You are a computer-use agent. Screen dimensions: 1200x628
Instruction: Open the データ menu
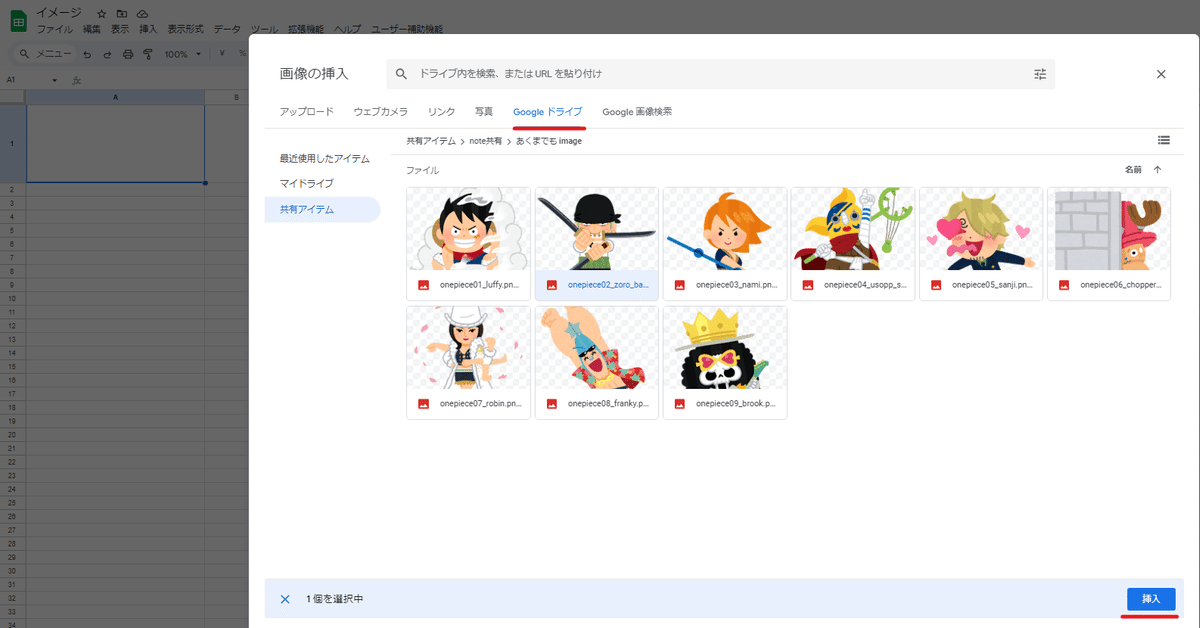point(227,30)
